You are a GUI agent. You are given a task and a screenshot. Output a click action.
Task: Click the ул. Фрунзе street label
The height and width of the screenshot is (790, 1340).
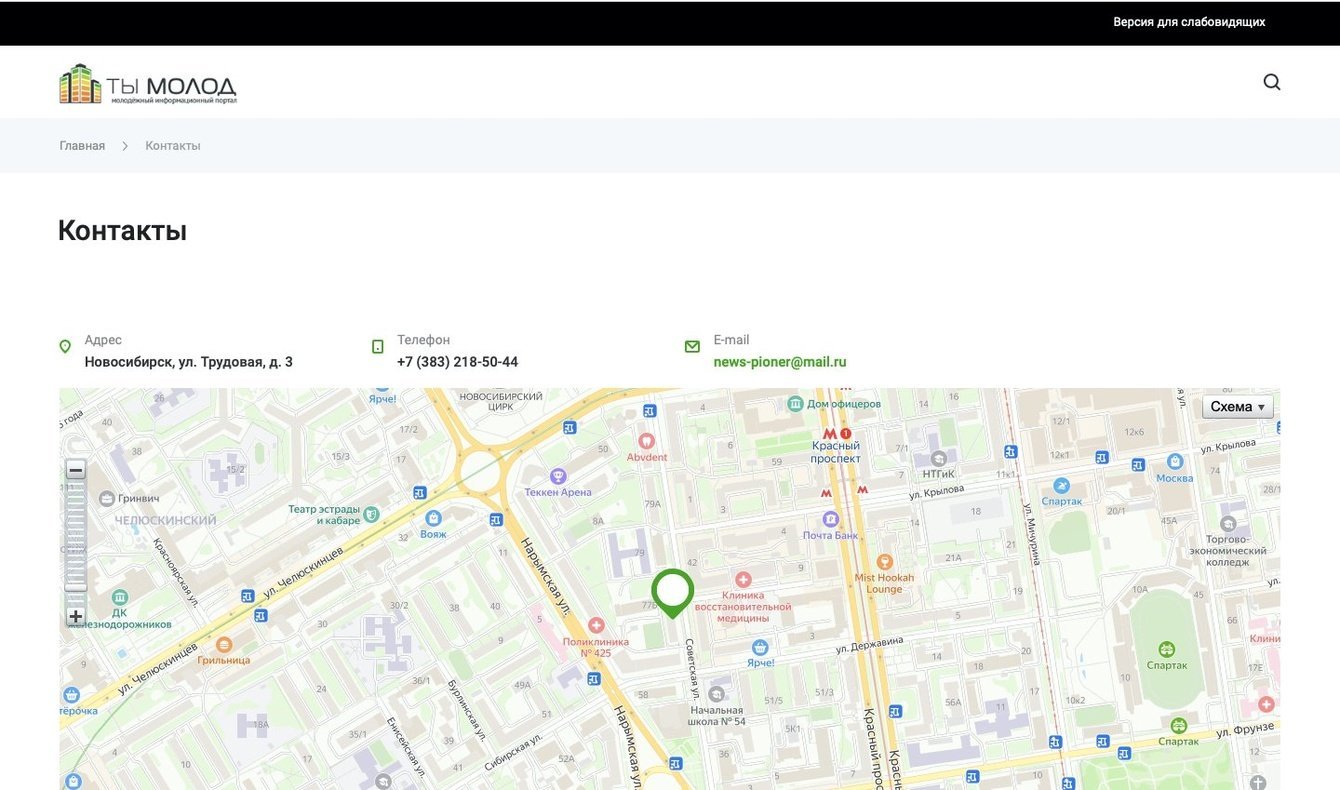click(x=1245, y=730)
